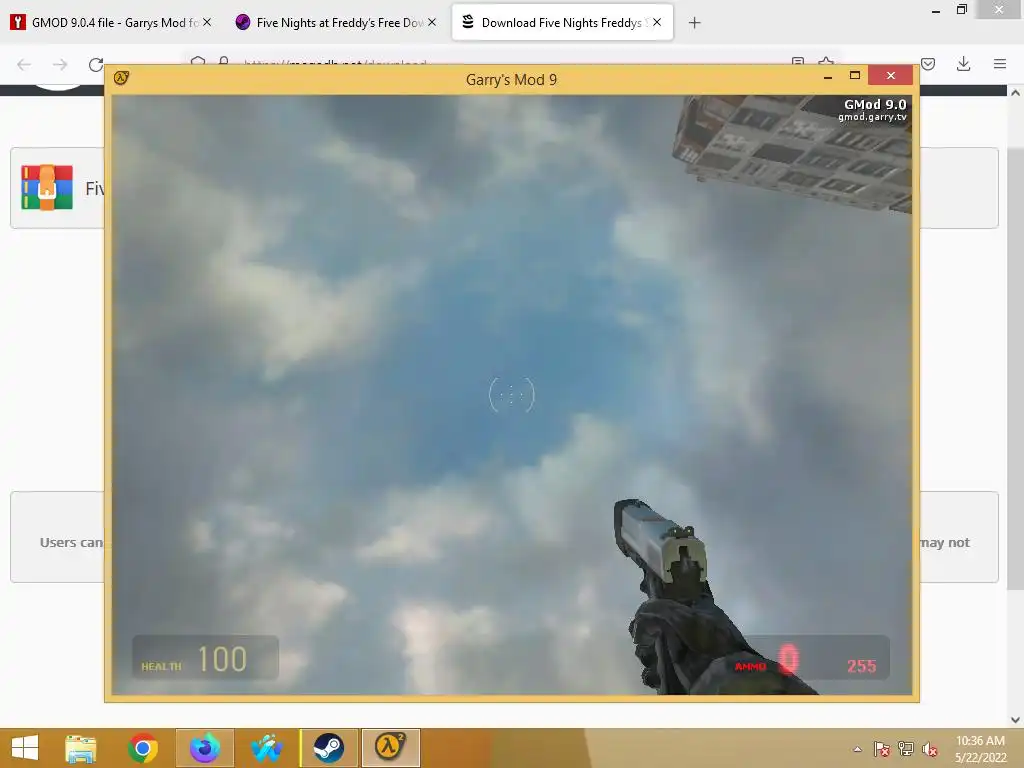Go back in browser history

[x=24, y=64]
